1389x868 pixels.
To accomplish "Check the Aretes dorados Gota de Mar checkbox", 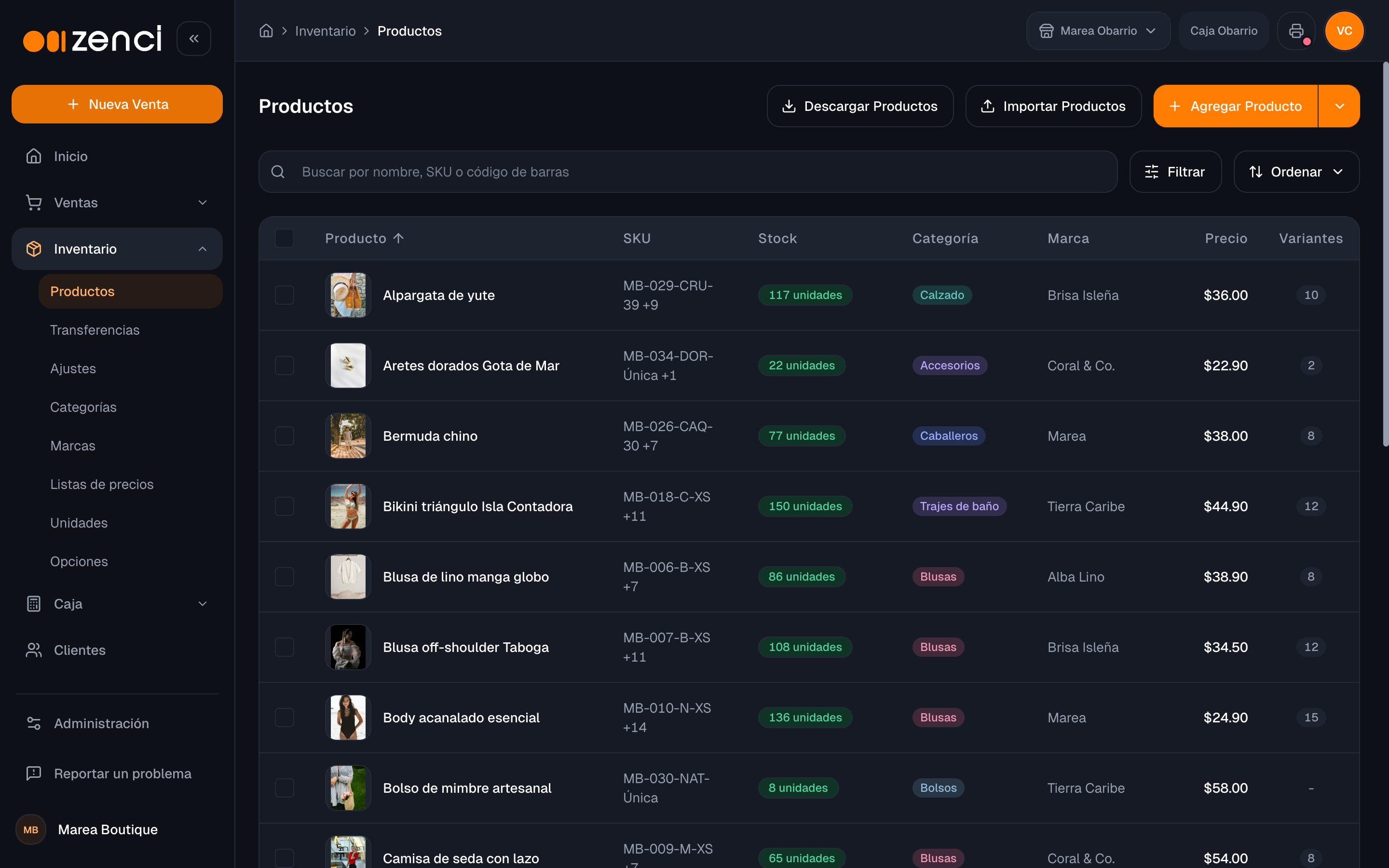I will click(284, 366).
